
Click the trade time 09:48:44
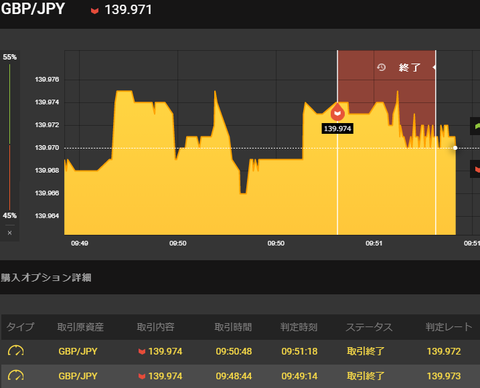[234, 376]
